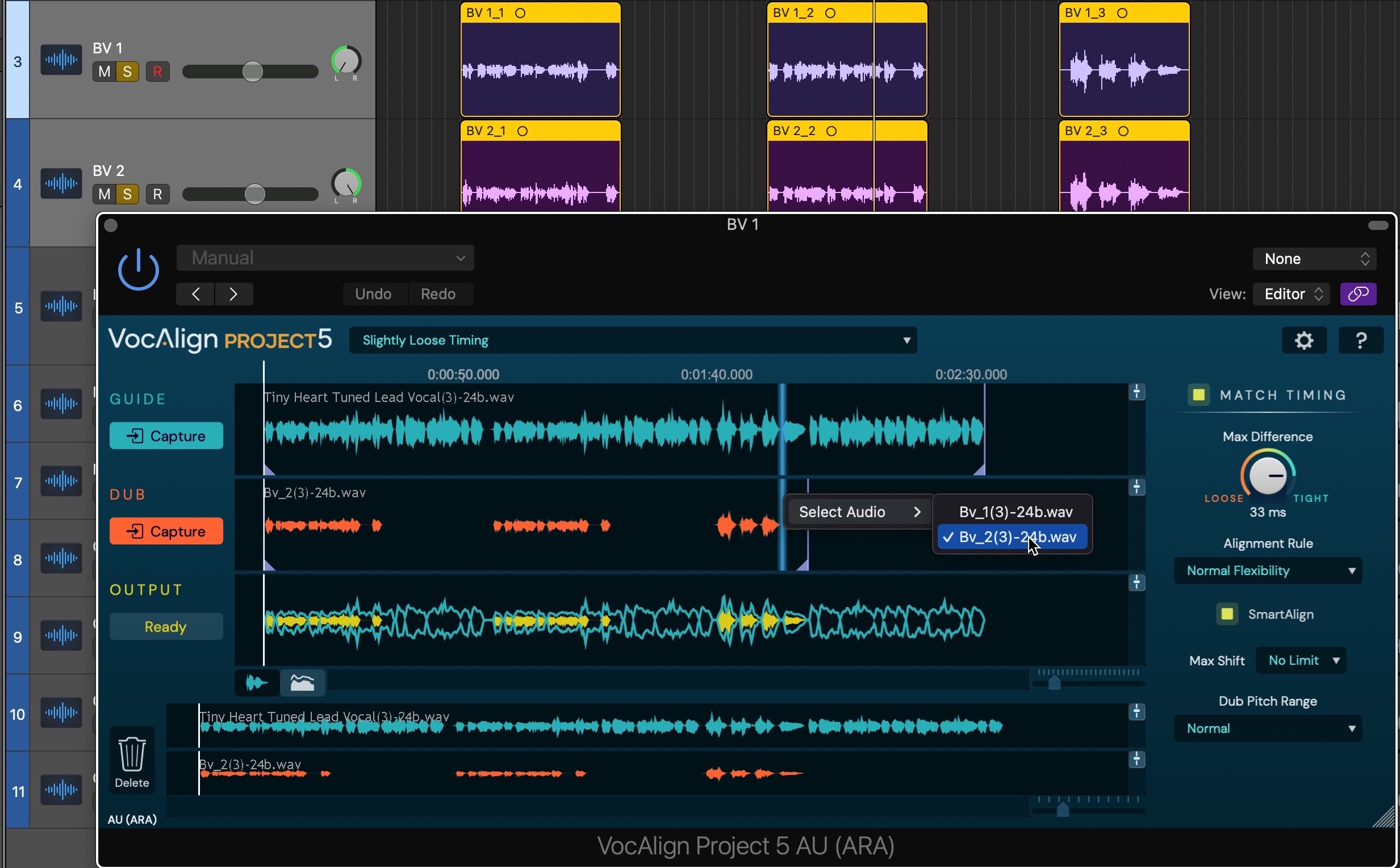Open VocAlign settings gear
This screenshot has height=868, width=1400.
point(1303,341)
